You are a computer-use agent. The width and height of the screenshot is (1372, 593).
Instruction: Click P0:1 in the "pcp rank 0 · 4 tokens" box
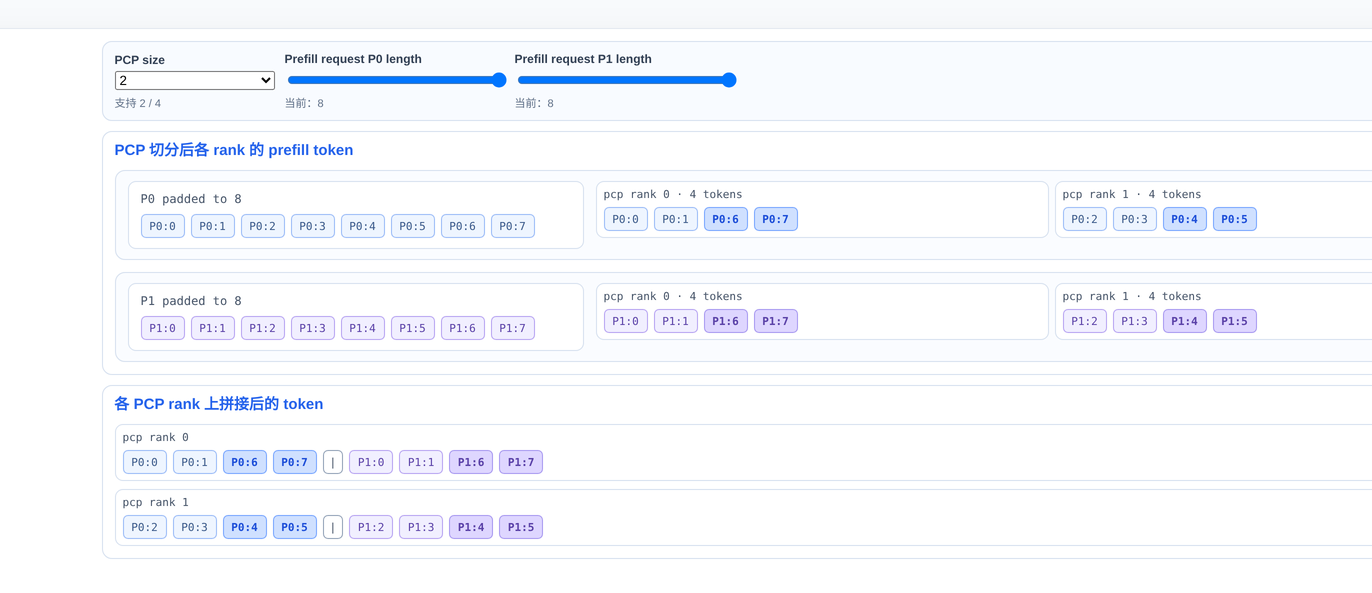(x=676, y=219)
